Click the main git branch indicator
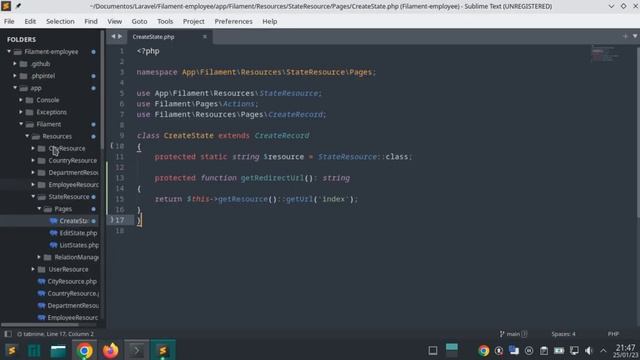The image size is (640, 360). 513,334
